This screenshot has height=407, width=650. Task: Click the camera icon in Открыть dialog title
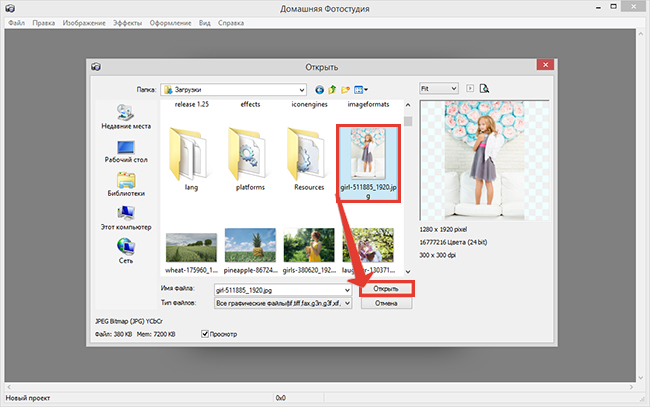96,67
